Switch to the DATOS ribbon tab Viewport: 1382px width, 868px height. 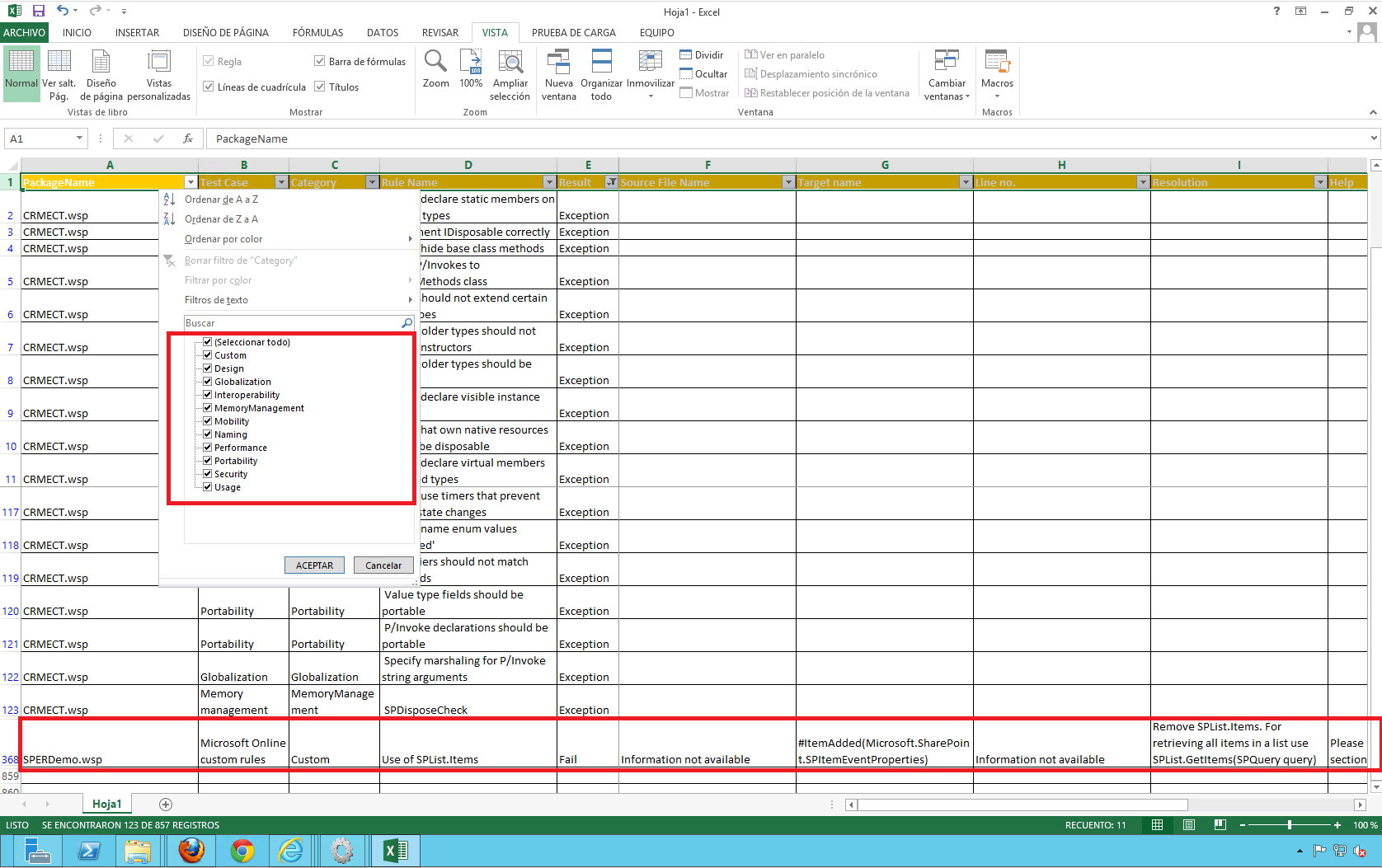[382, 32]
